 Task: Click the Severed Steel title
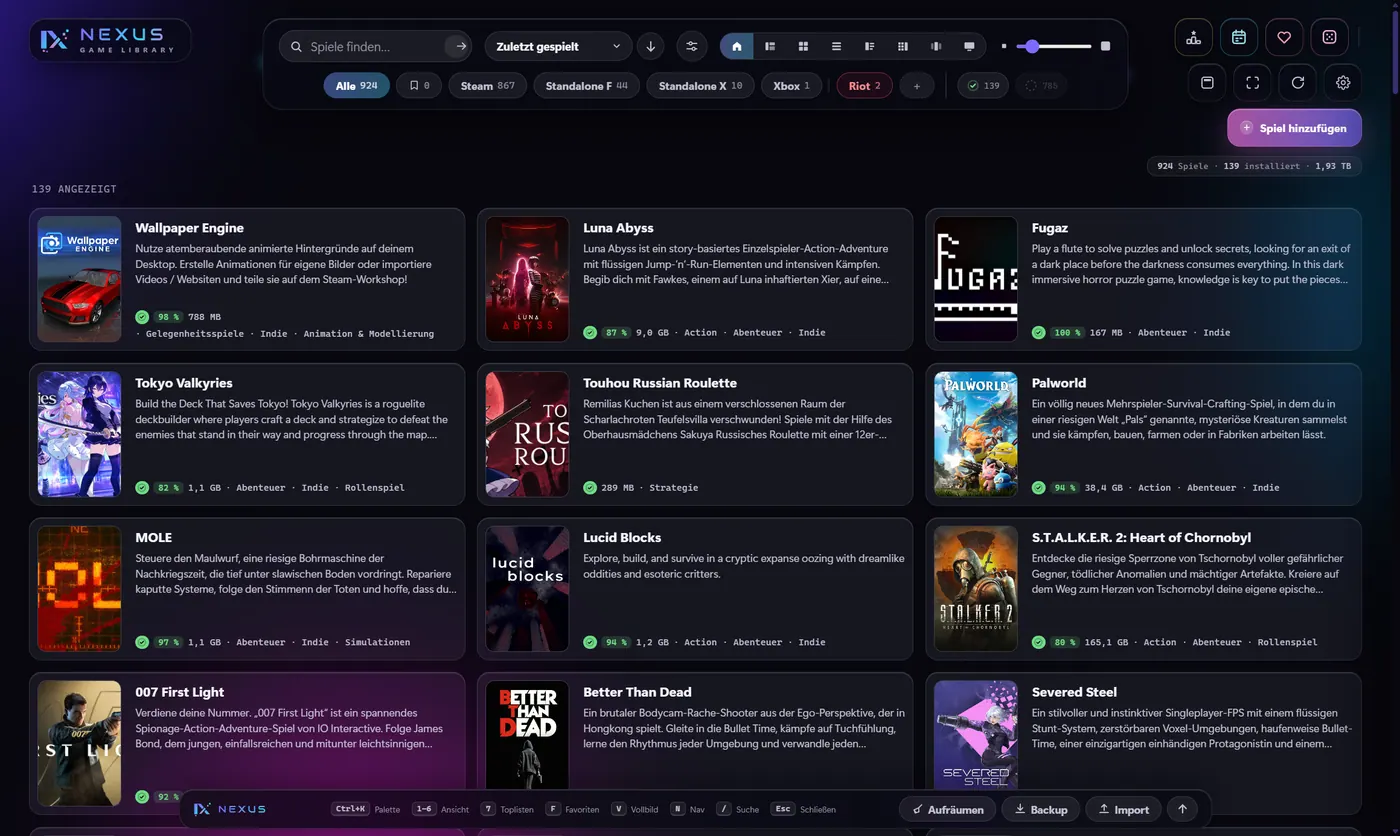[x=1074, y=692]
